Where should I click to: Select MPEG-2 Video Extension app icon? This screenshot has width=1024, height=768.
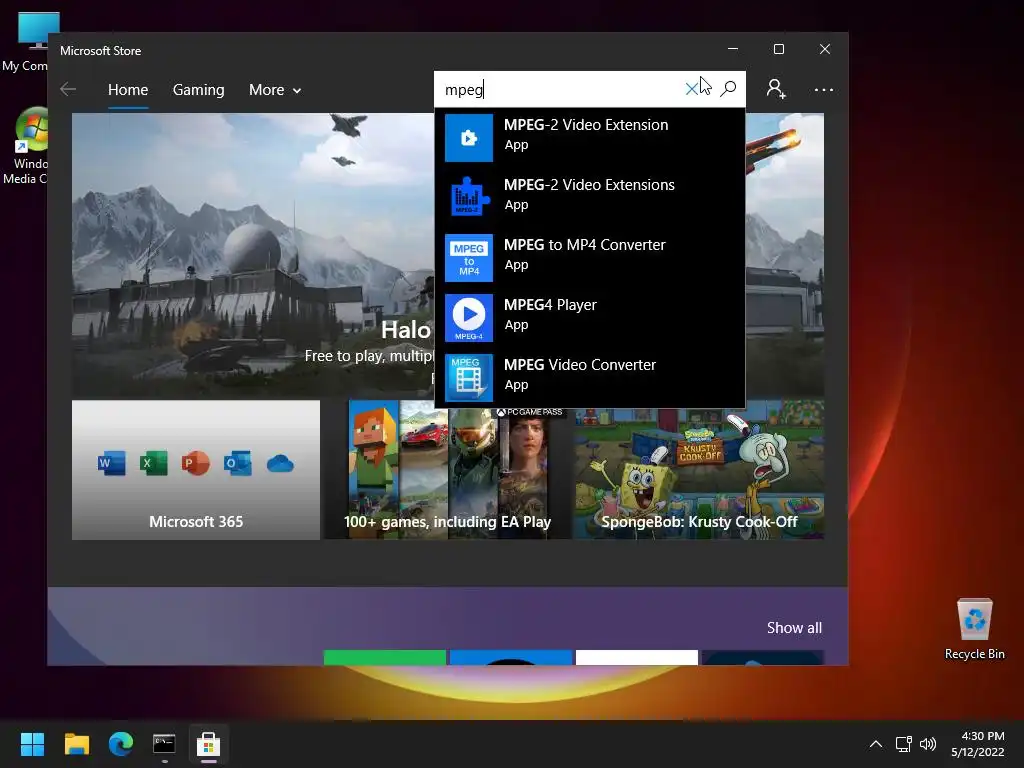pos(469,138)
